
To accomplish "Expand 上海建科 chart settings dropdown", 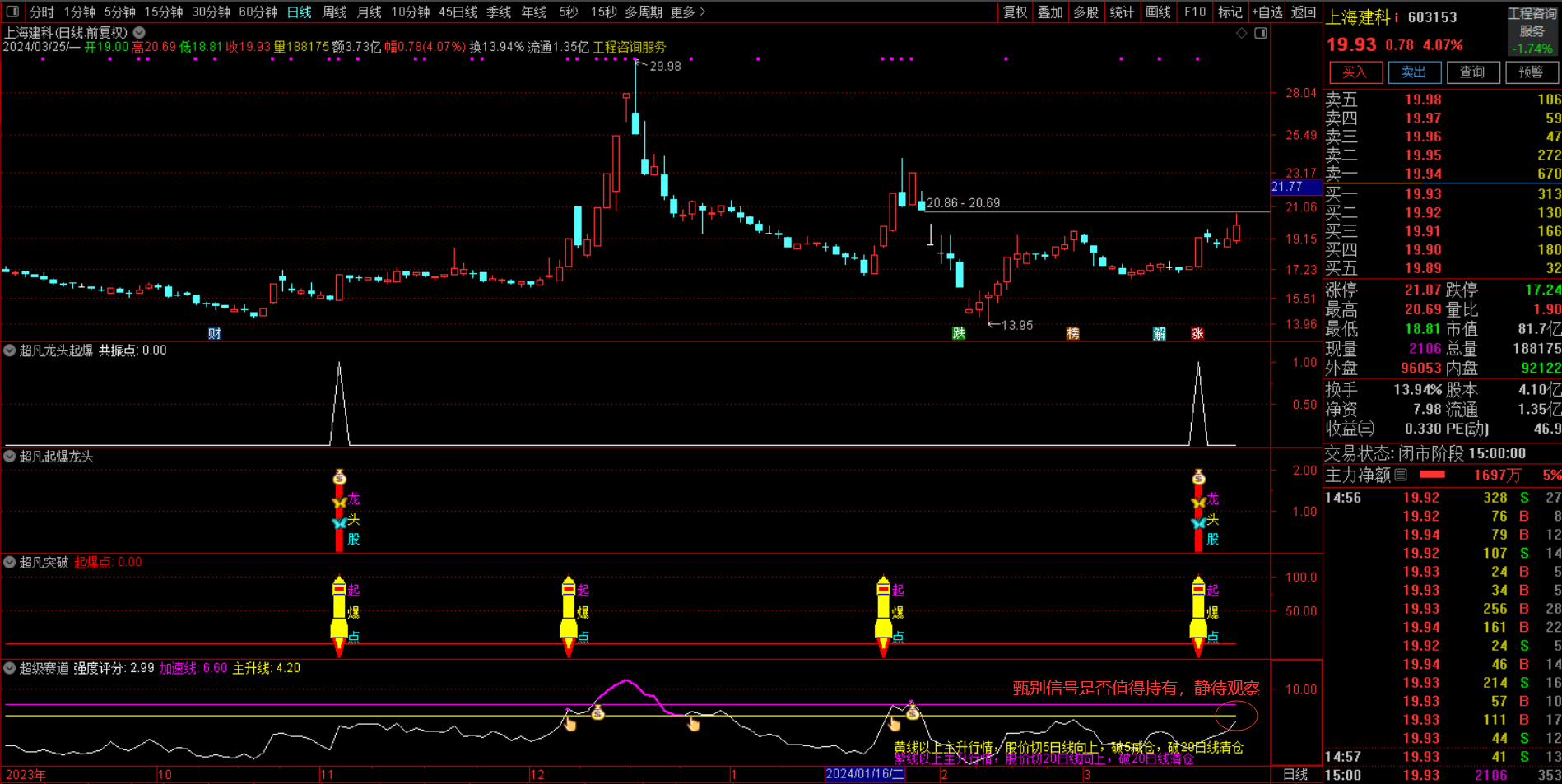I will click(x=139, y=33).
